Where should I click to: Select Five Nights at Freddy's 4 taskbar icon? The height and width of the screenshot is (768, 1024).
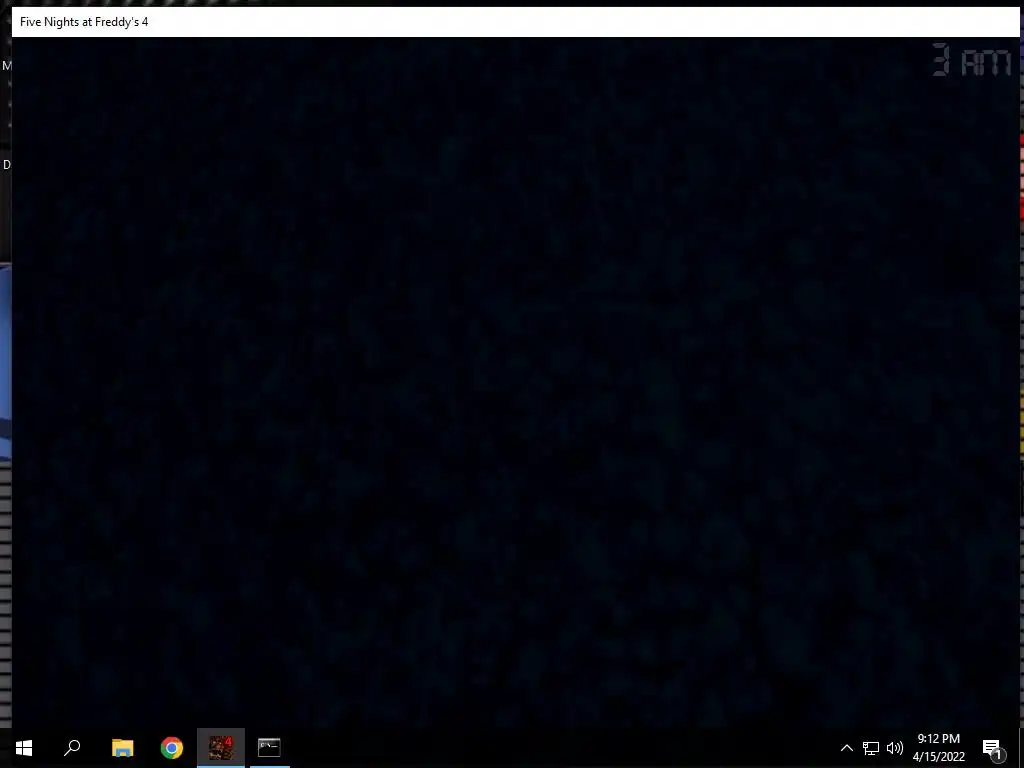click(x=221, y=748)
